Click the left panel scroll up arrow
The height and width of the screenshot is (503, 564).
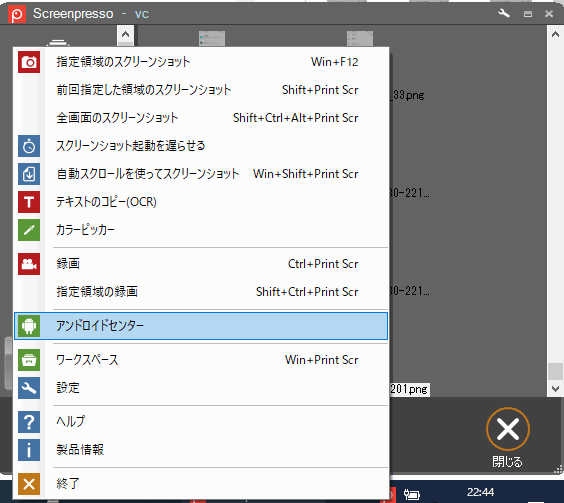[125, 35]
